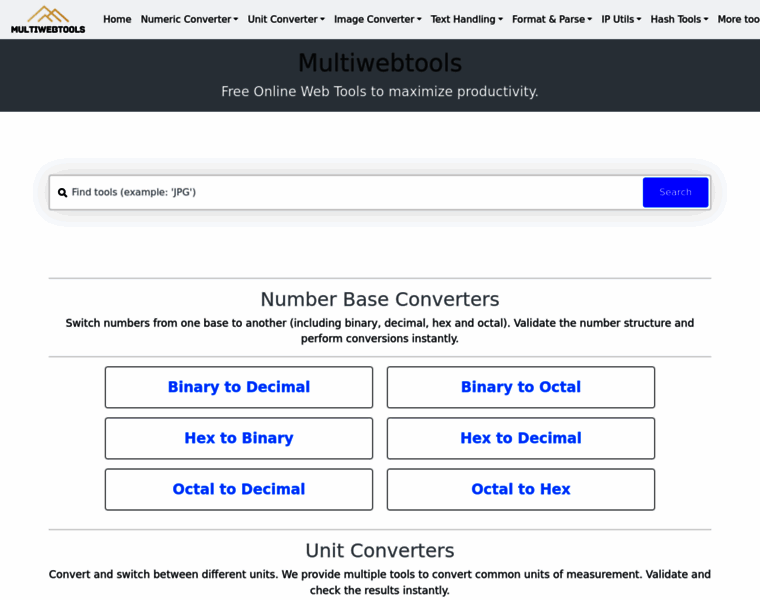
Task: Focus the Find tools search field
Action: [355, 192]
